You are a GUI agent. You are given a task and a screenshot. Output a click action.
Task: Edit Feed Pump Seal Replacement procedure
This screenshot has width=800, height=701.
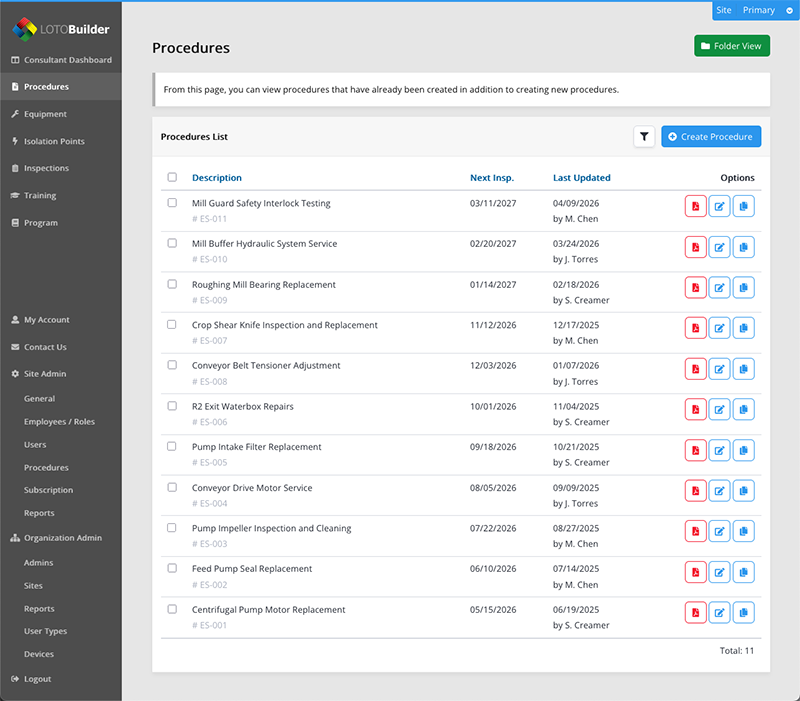[719, 572]
